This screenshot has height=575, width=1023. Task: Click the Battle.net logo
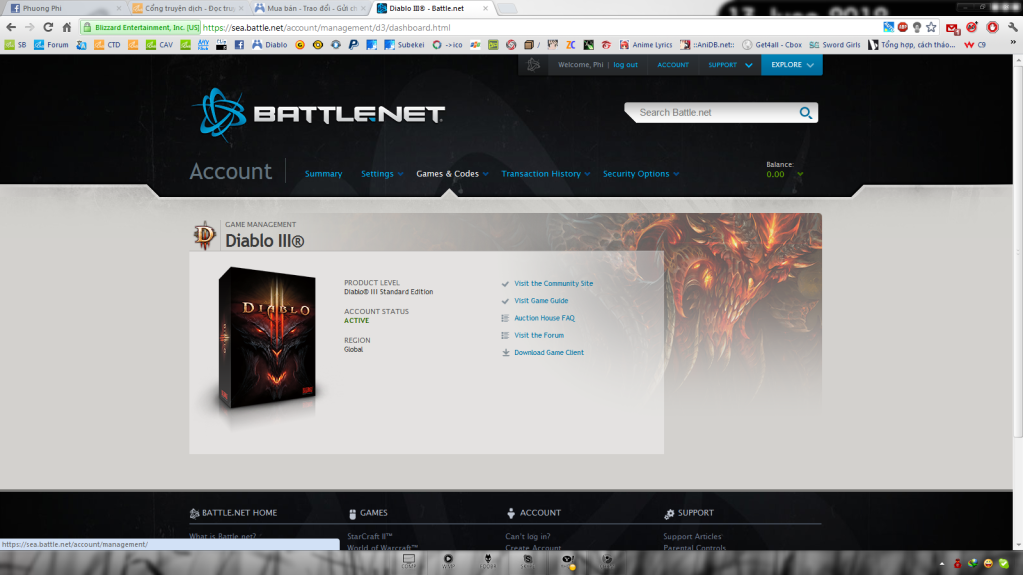pos(320,114)
